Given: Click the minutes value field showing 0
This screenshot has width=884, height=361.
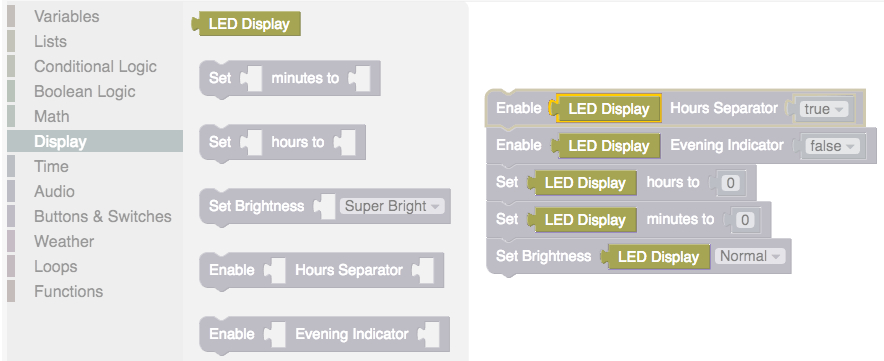Looking at the screenshot, I should (x=745, y=220).
